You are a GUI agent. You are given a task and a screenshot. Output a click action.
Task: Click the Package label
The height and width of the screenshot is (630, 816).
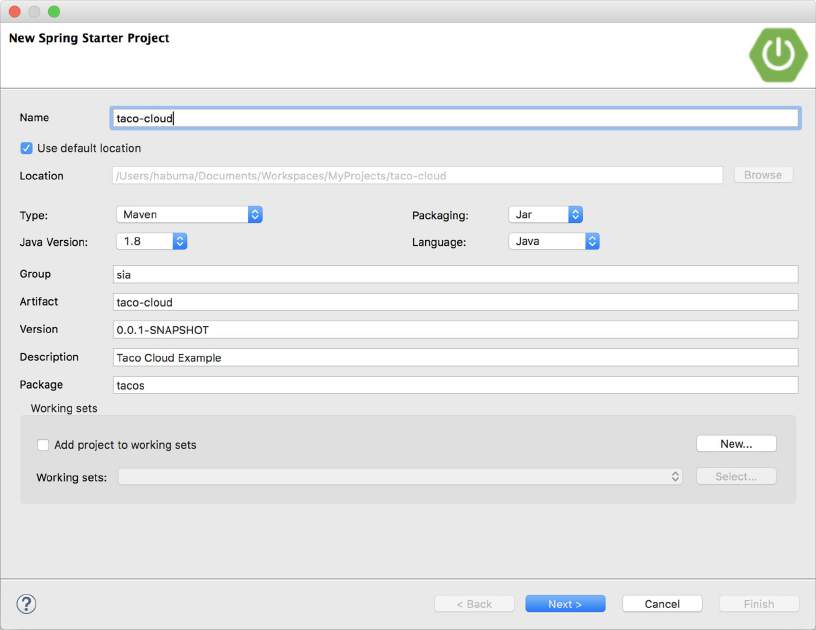coord(41,384)
